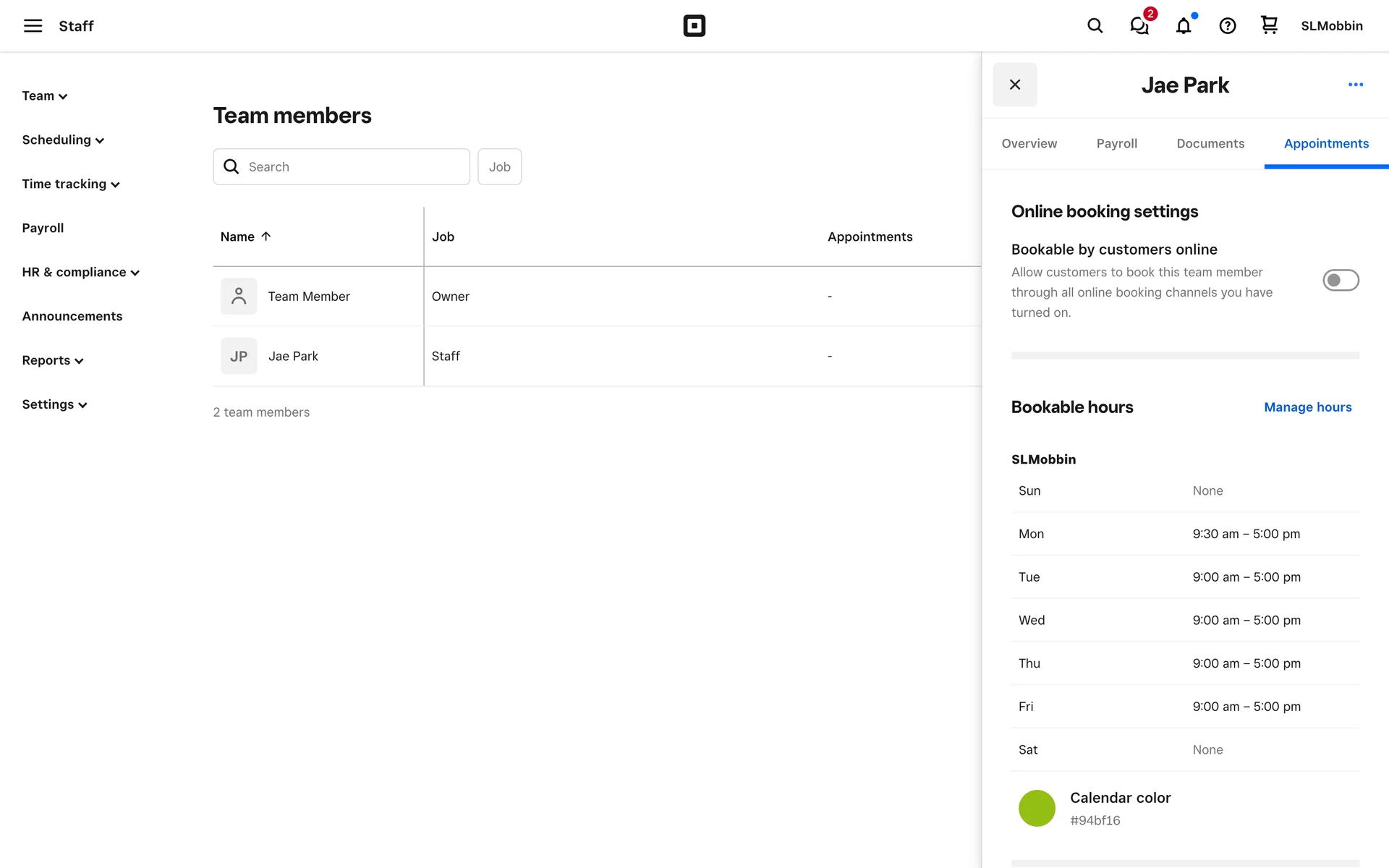The image size is (1389, 868).
Task: Open the three-dot menu for Jae Park
Action: [1355, 85]
